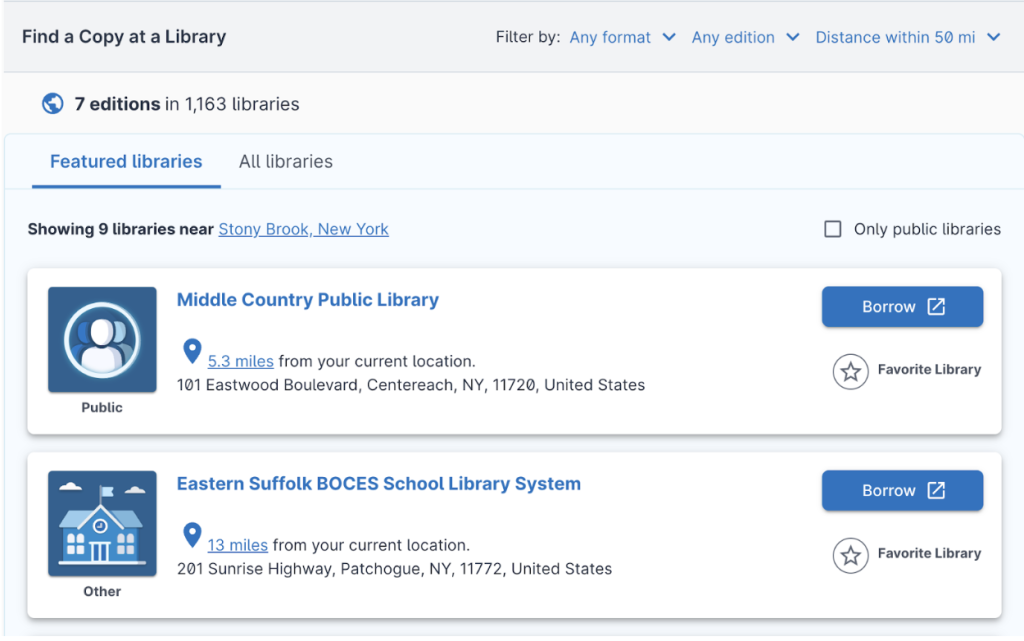Image resolution: width=1024 pixels, height=641 pixels.
Task: Click external link icon on Middle Country Borrow
Action: [x=936, y=307]
